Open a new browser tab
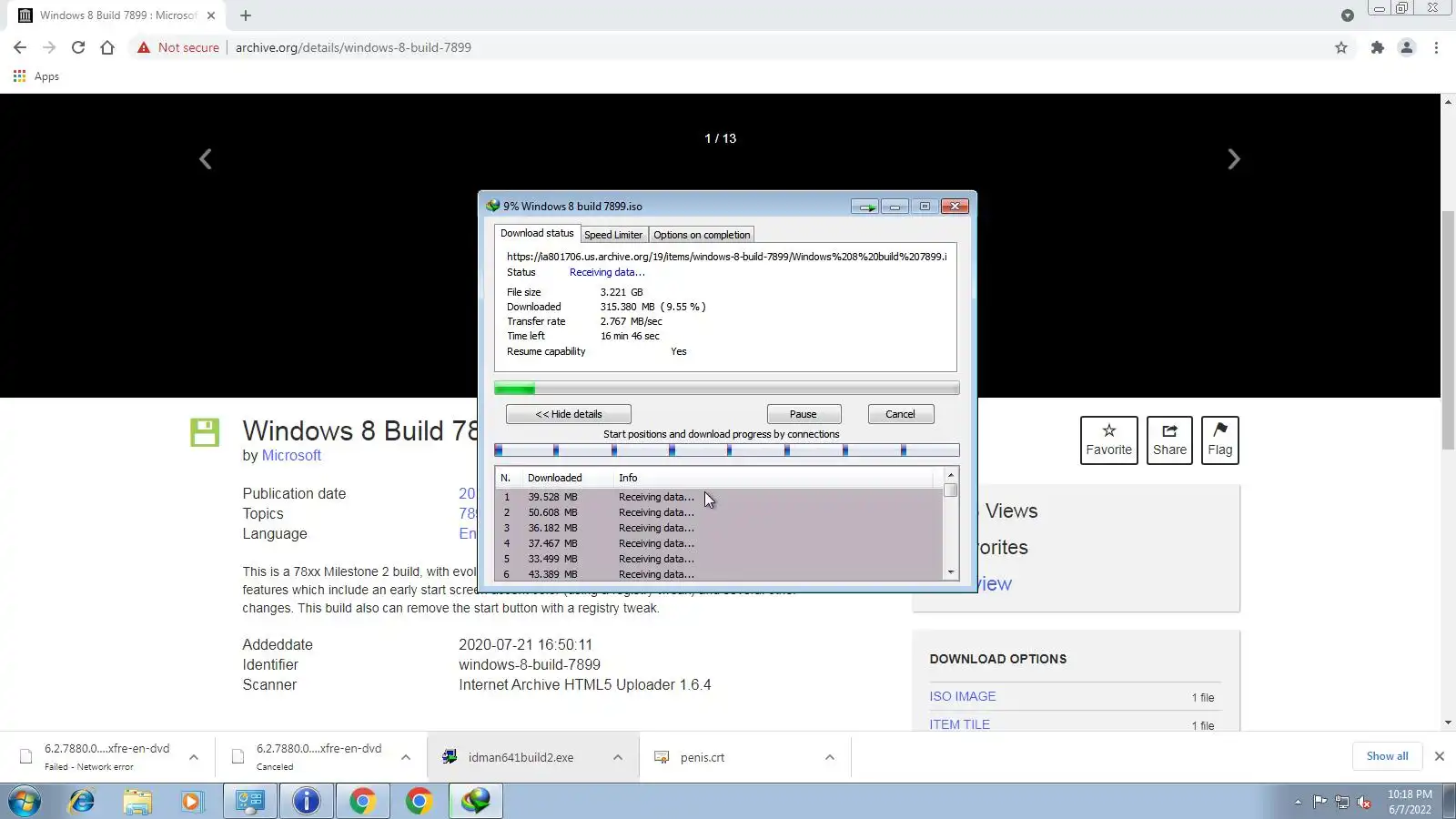The height and width of the screenshot is (819, 1456). pos(246,15)
